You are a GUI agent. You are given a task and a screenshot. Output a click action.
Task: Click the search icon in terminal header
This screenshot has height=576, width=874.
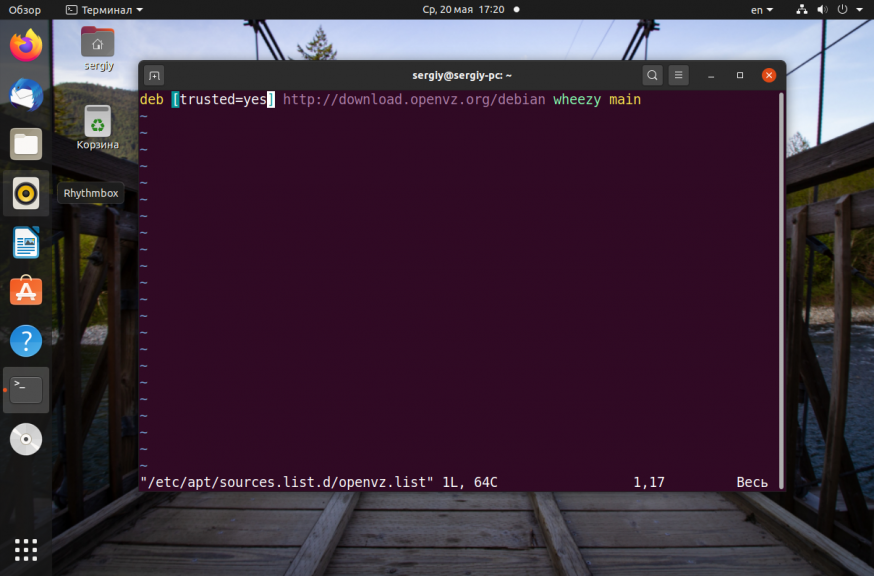(652, 75)
